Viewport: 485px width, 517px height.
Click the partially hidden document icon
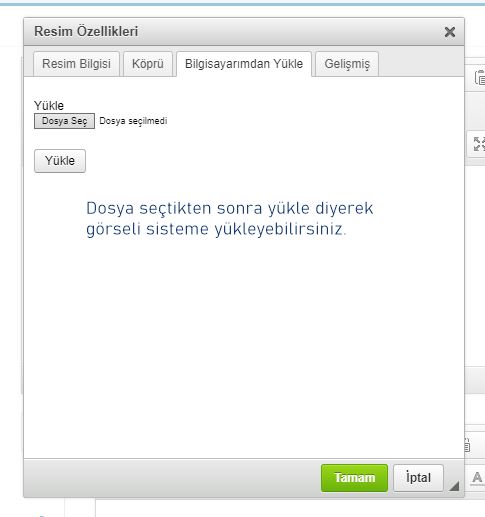click(467, 445)
